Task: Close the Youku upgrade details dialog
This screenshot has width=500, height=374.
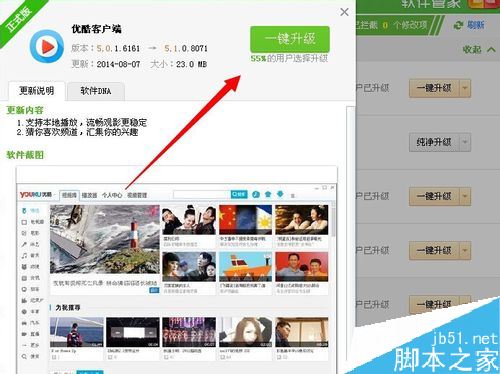Action: point(344,12)
